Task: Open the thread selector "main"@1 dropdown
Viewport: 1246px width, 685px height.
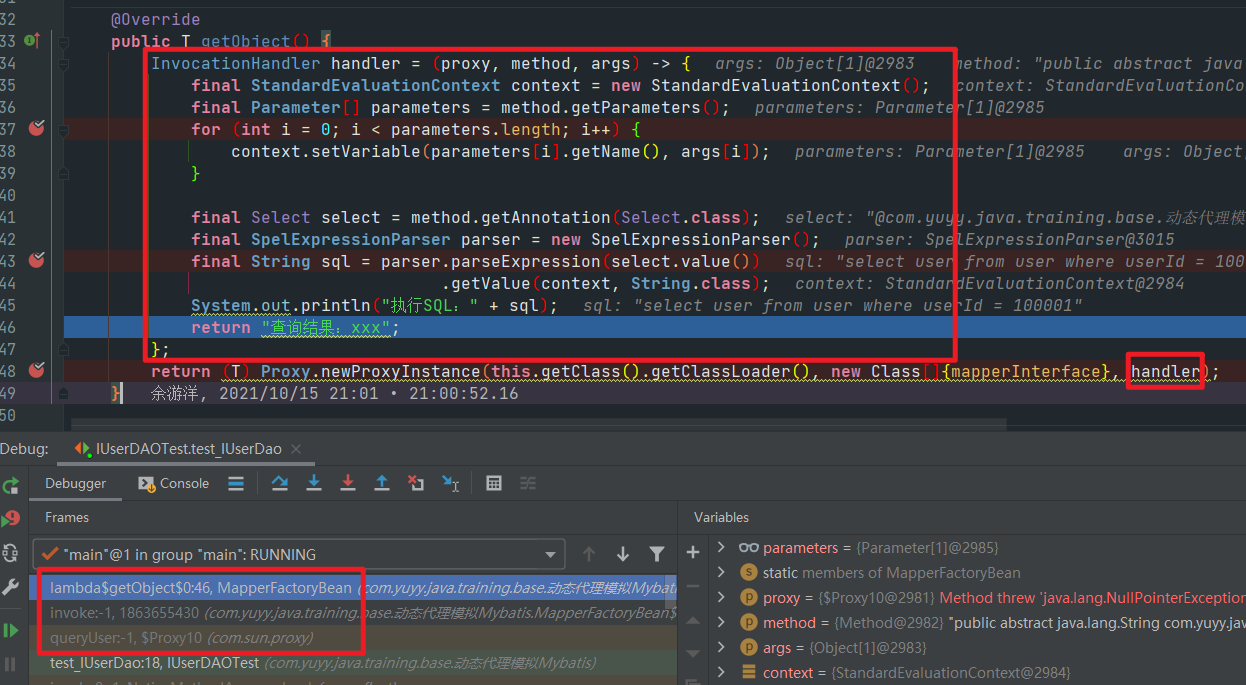Action: point(299,554)
